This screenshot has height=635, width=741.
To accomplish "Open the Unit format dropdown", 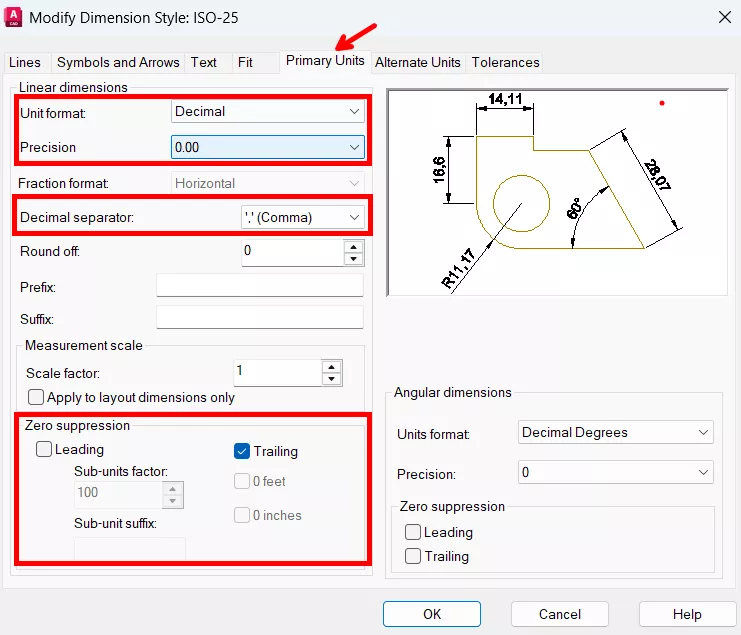I will click(x=267, y=112).
